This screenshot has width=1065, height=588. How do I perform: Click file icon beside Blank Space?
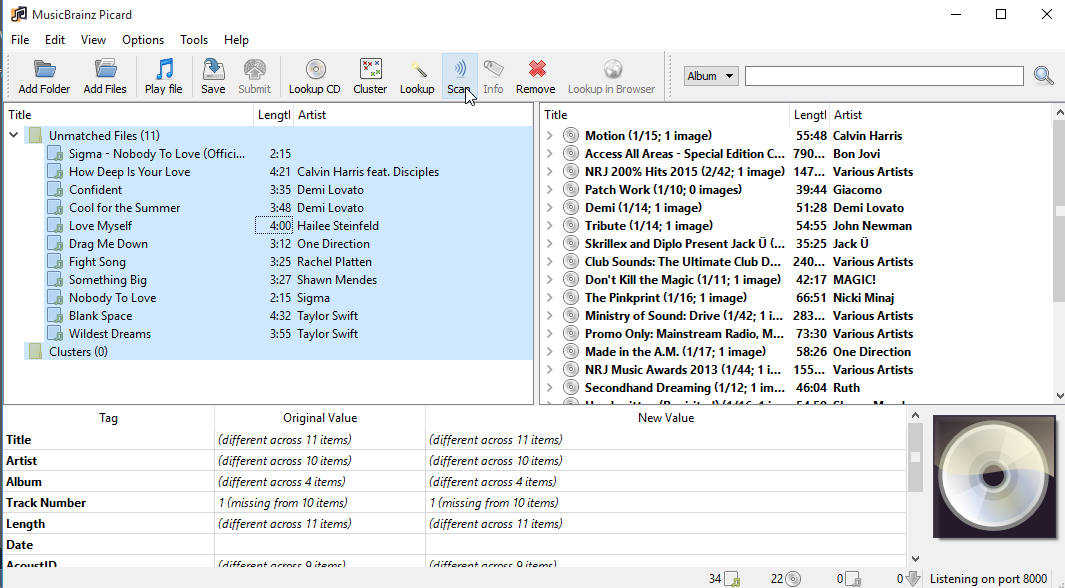click(56, 316)
